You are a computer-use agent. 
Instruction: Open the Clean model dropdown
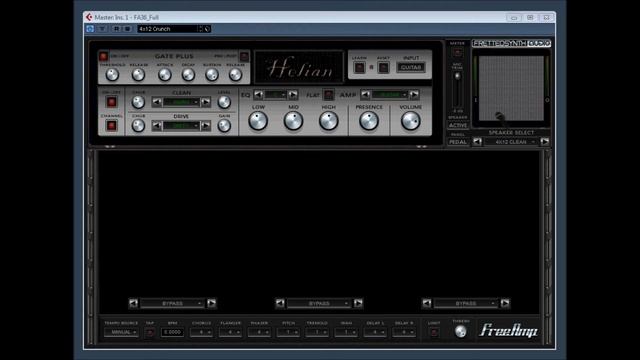(181, 102)
